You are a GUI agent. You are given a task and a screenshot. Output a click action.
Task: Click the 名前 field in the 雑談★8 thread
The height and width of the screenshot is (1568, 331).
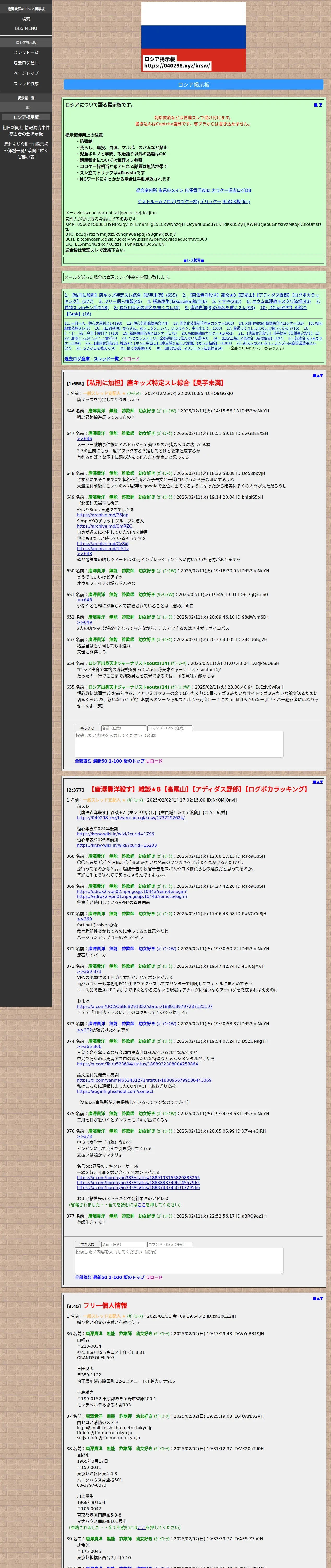[x=123, y=1245]
